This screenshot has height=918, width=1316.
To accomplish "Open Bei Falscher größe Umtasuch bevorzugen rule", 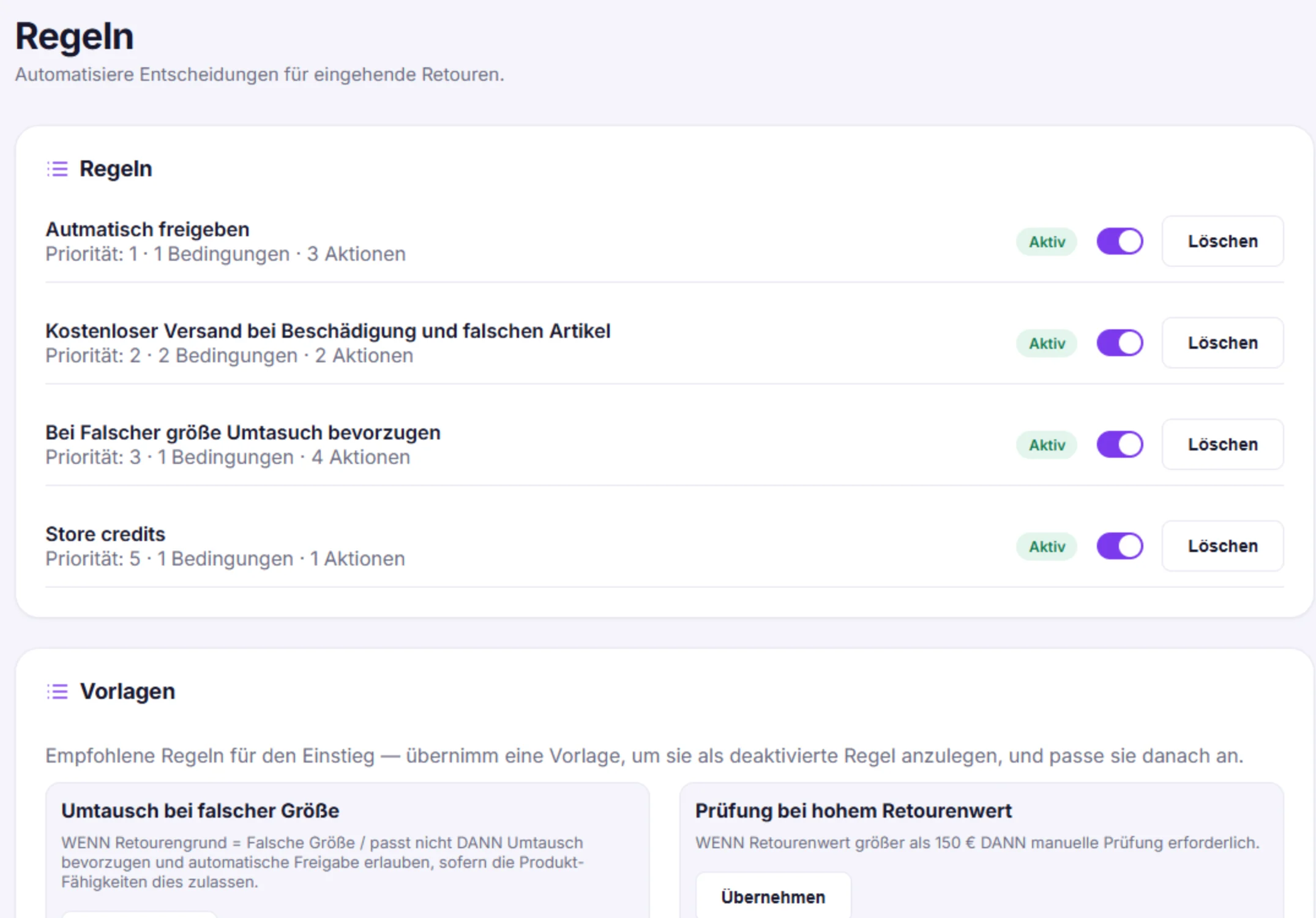I will [243, 433].
